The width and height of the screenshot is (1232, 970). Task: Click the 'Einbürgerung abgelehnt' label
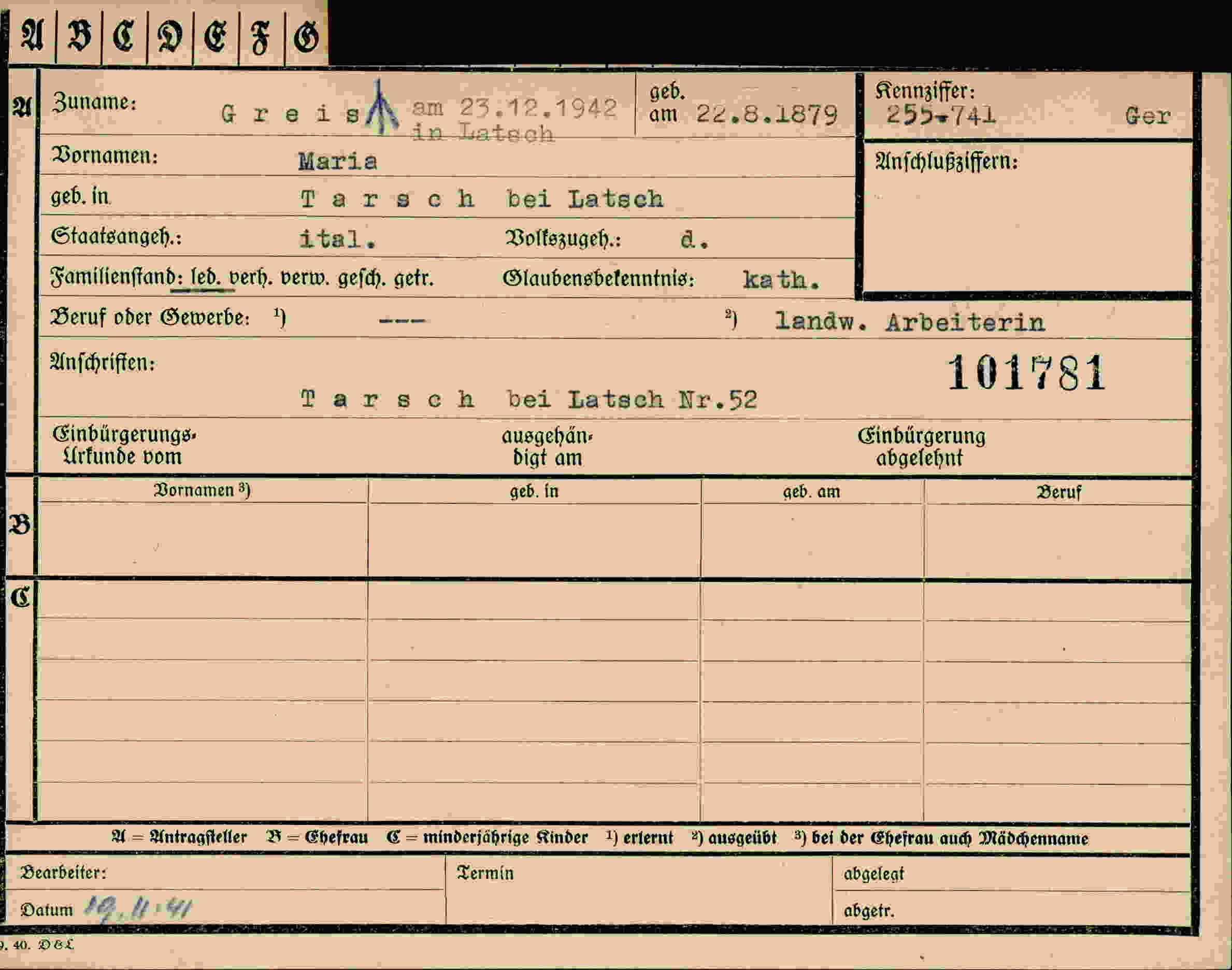[x=922, y=448]
